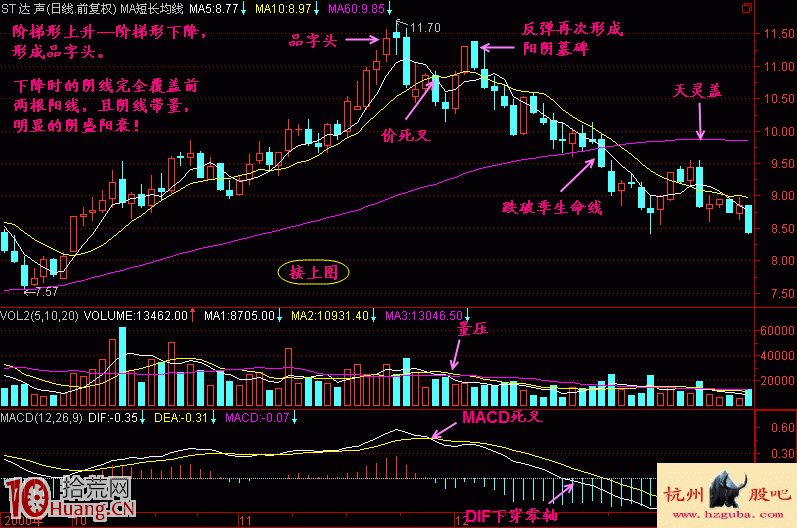The image size is (797, 528).
Task: Click the 11.00 price axis label
Action: click(x=779, y=67)
